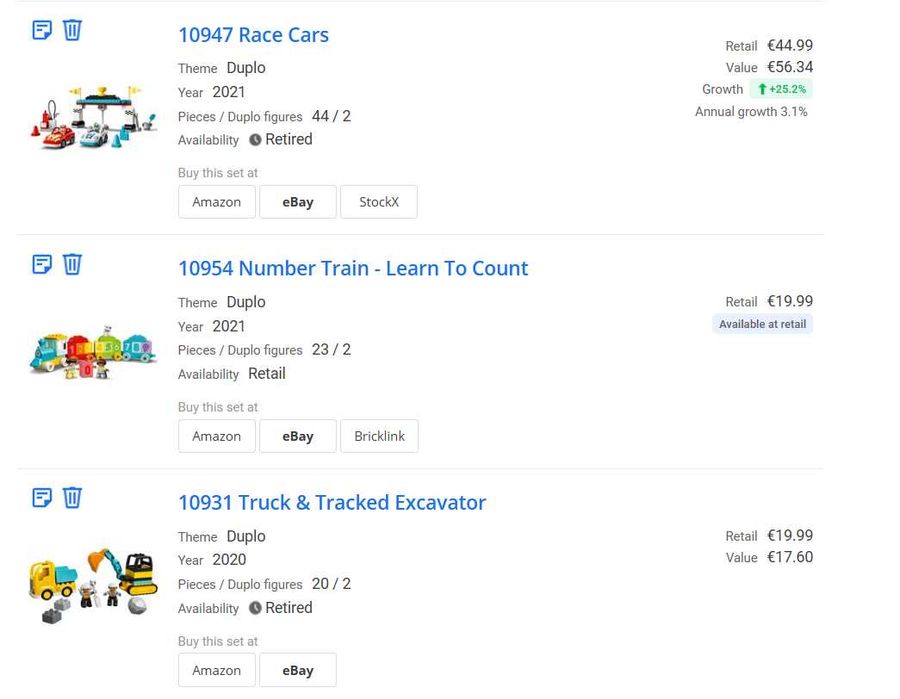Click trash icon for 10954 Number Train
This screenshot has width=900, height=699.
click(72, 264)
